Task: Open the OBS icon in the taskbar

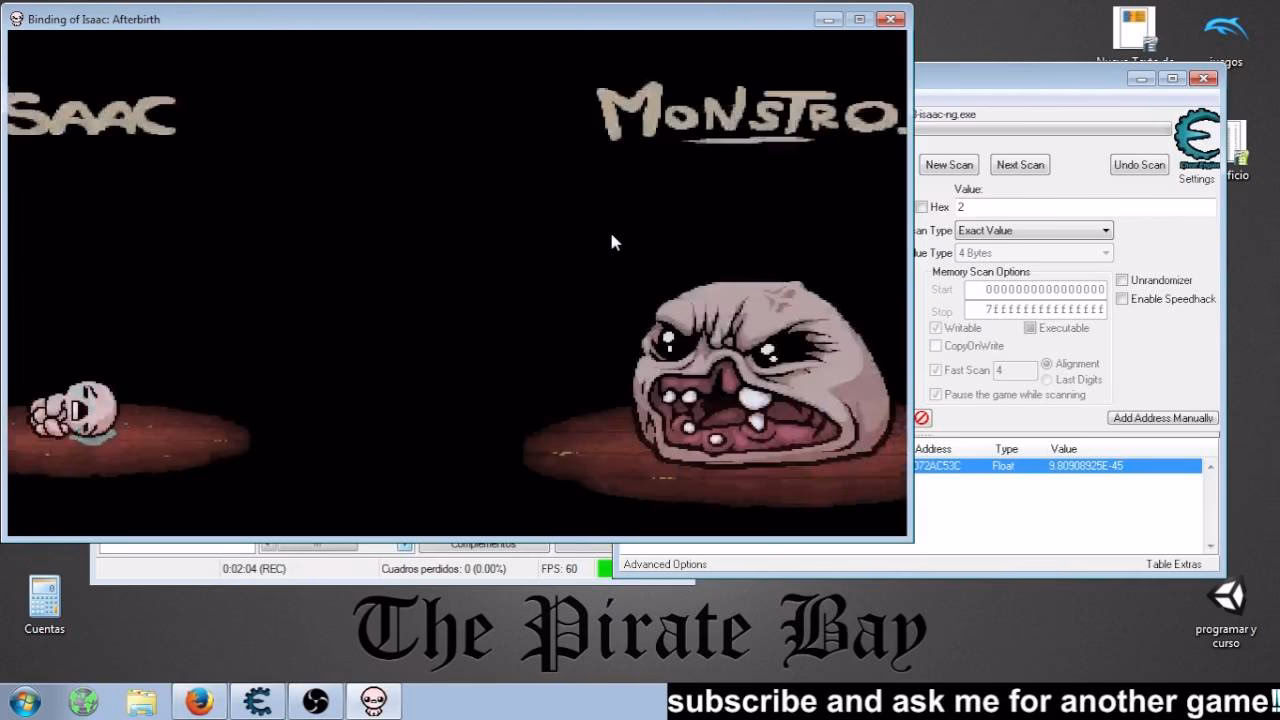Action: pyautogui.click(x=315, y=702)
